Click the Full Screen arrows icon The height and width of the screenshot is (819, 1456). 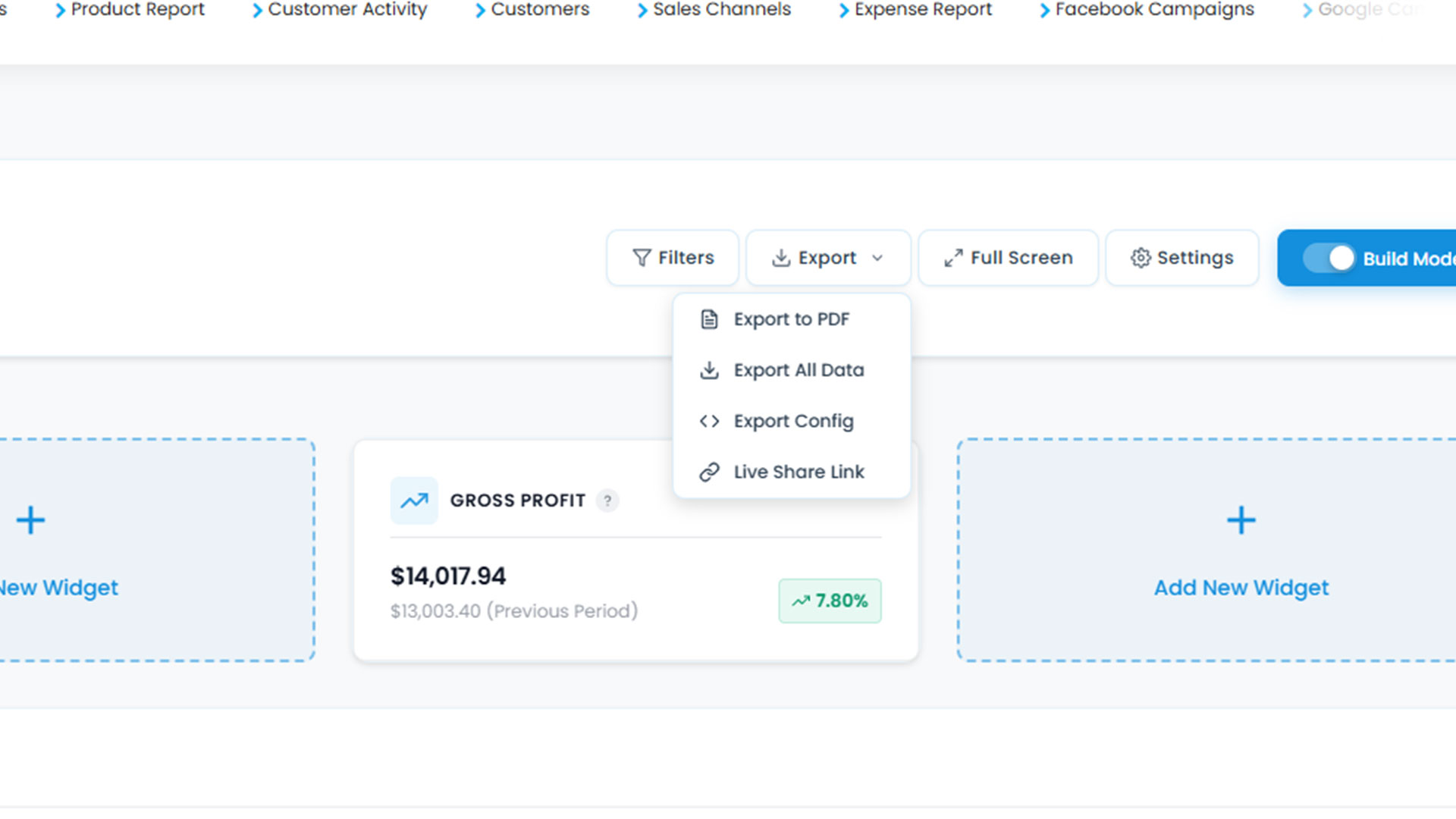pos(953,258)
